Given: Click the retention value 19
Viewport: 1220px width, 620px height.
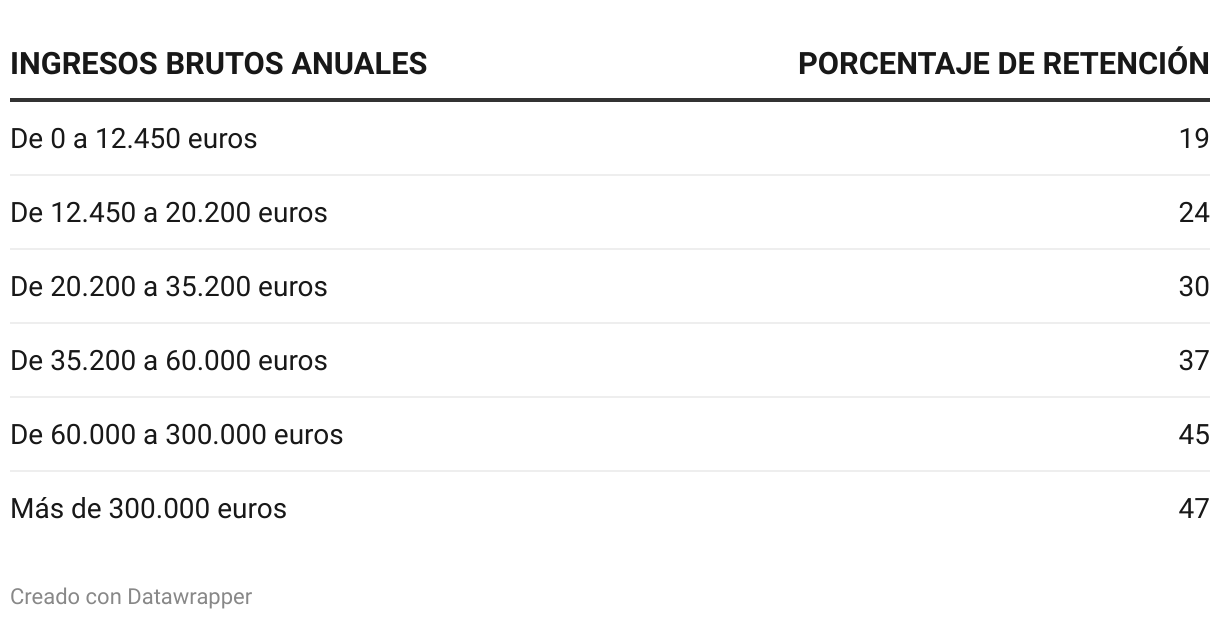Looking at the screenshot, I should tap(1194, 139).
